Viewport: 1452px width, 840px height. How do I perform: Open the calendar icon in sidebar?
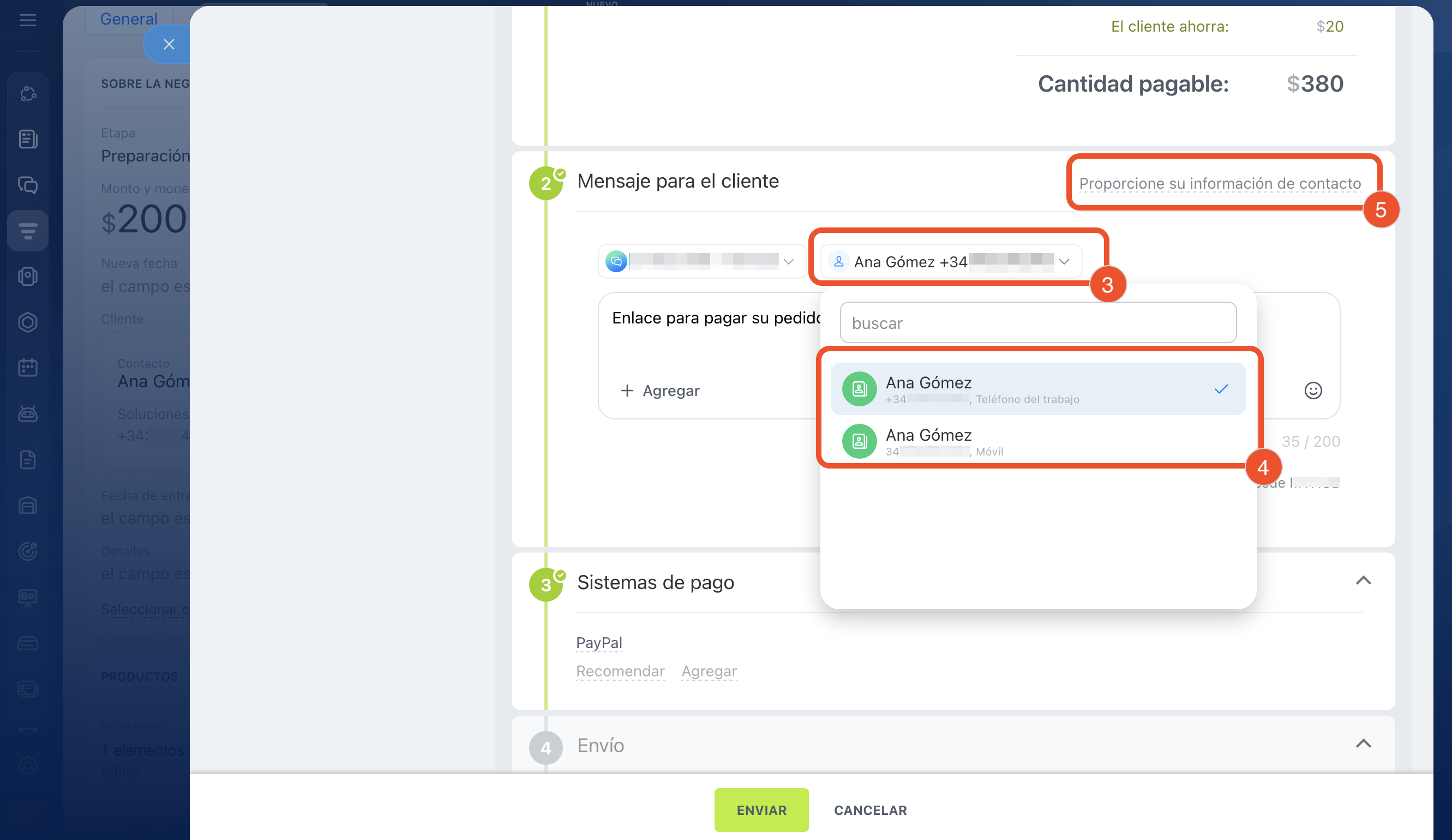click(x=28, y=368)
